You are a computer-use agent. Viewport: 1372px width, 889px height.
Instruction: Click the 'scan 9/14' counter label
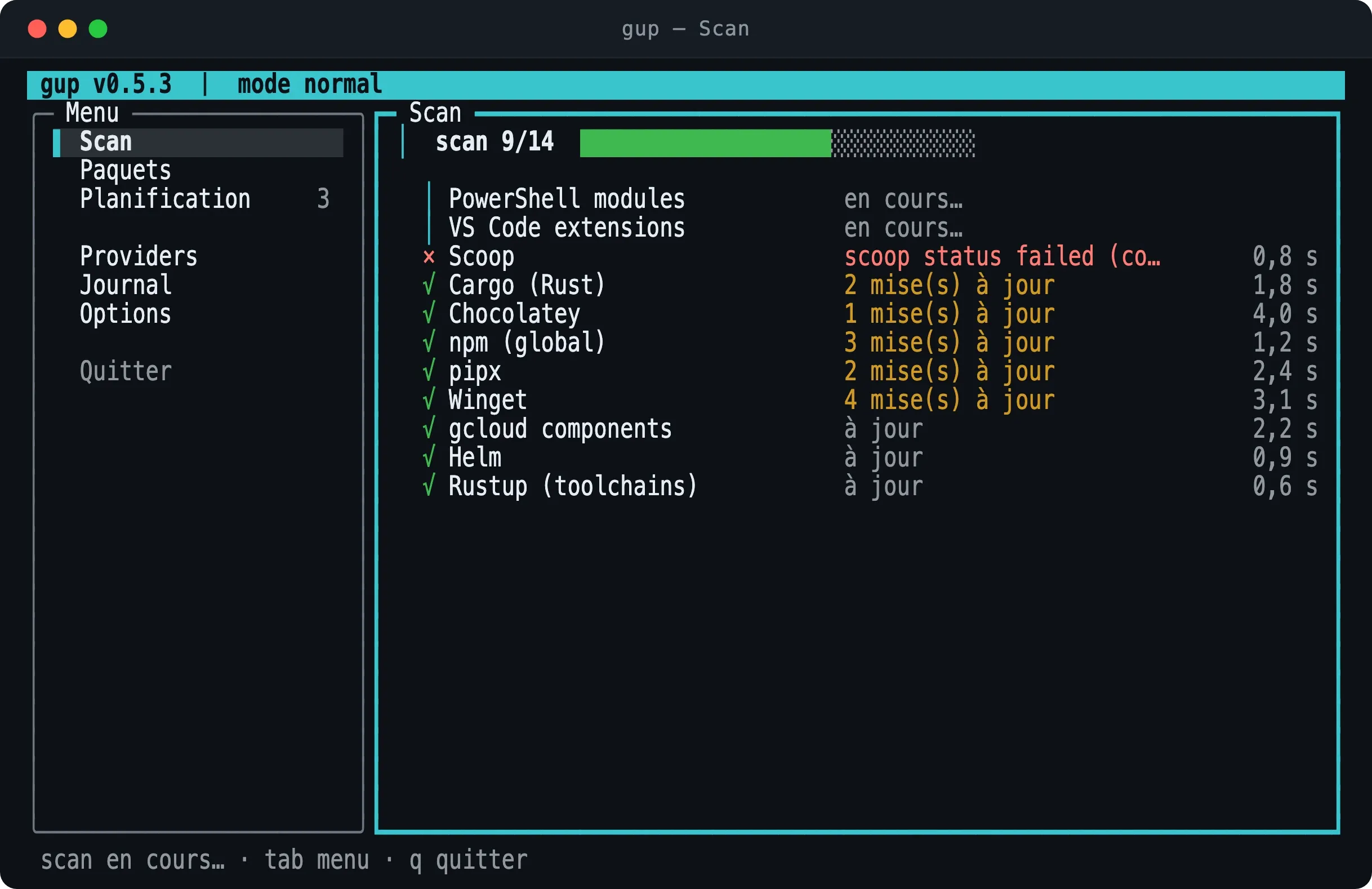point(495,142)
